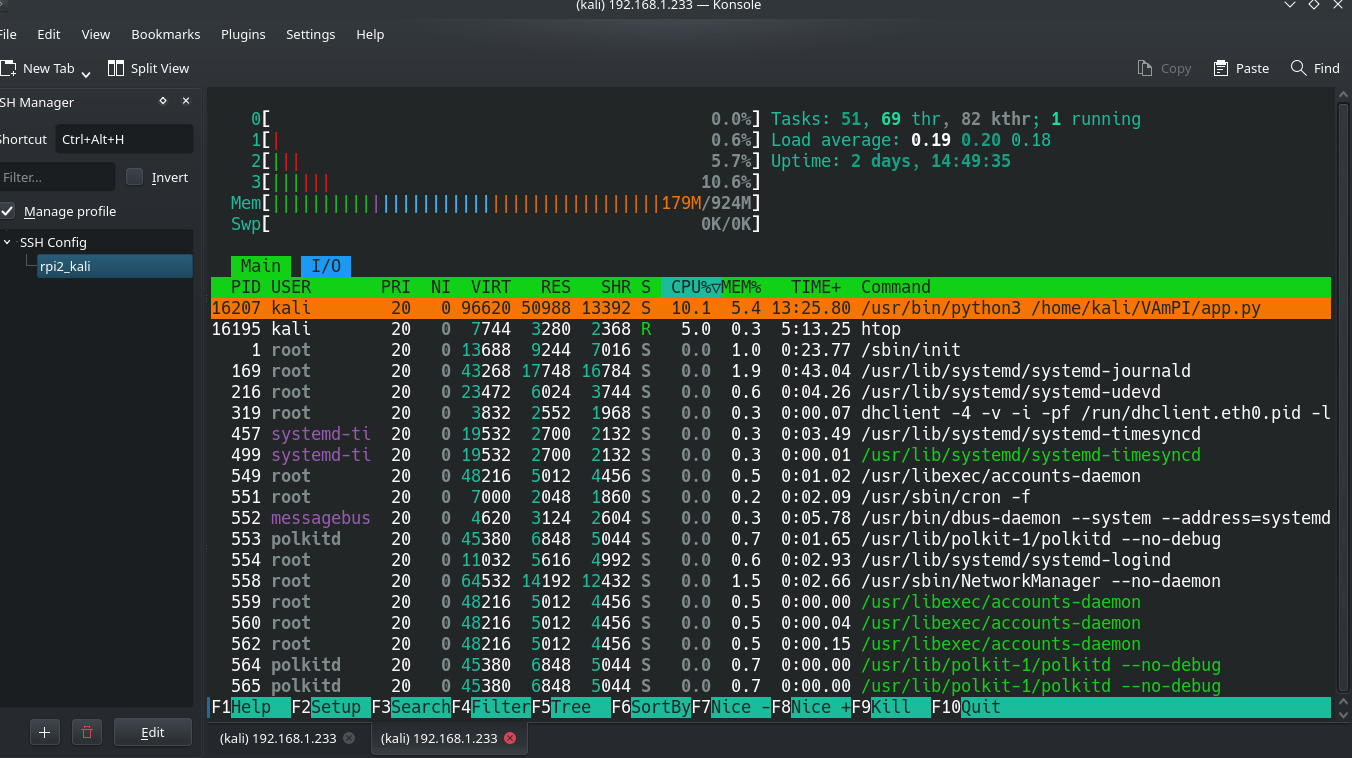Uncheck the Manage profile checkbox
The height and width of the screenshot is (758, 1352).
coord(8,212)
